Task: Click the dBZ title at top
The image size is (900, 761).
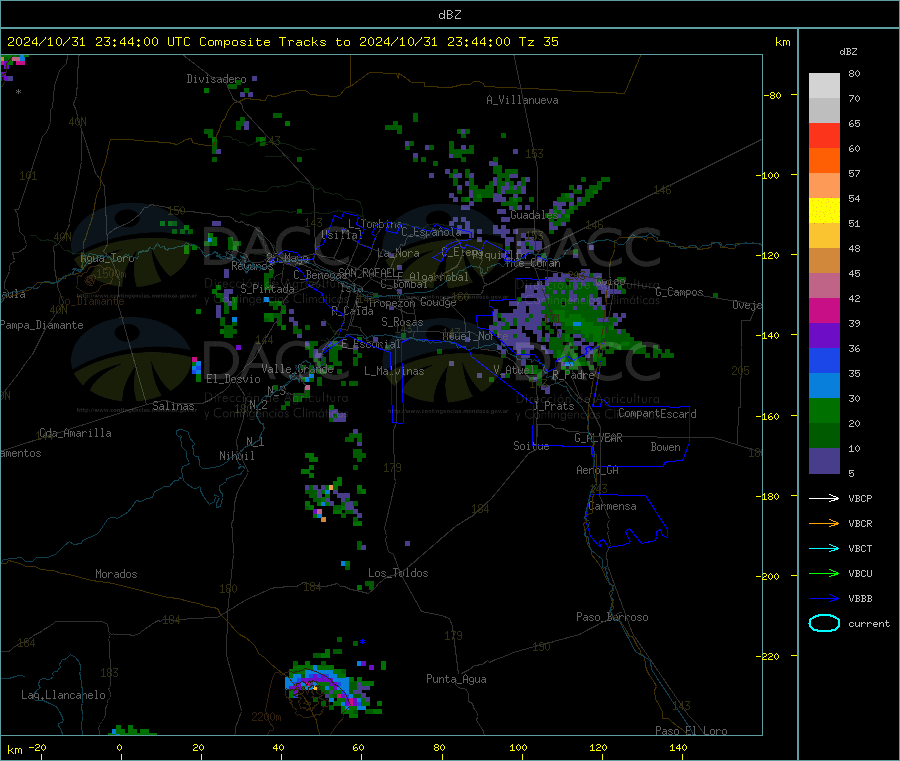Action: [449, 15]
